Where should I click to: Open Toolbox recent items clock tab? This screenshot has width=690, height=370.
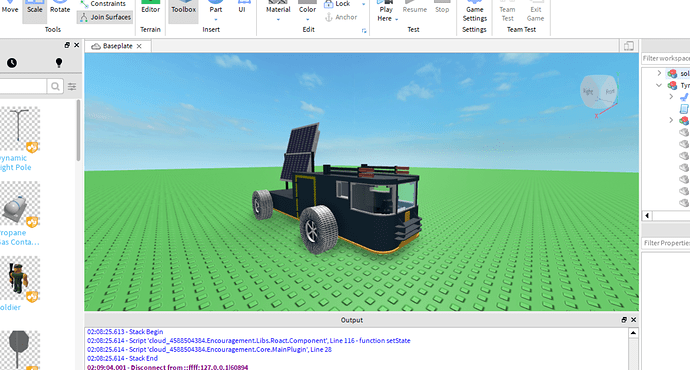click(x=12, y=63)
